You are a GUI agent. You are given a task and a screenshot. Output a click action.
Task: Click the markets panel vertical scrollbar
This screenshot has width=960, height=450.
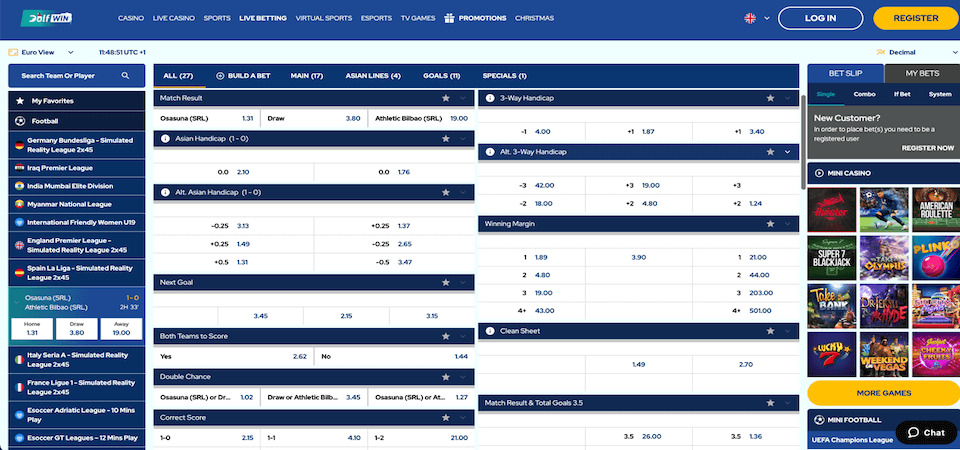tap(802, 141)
